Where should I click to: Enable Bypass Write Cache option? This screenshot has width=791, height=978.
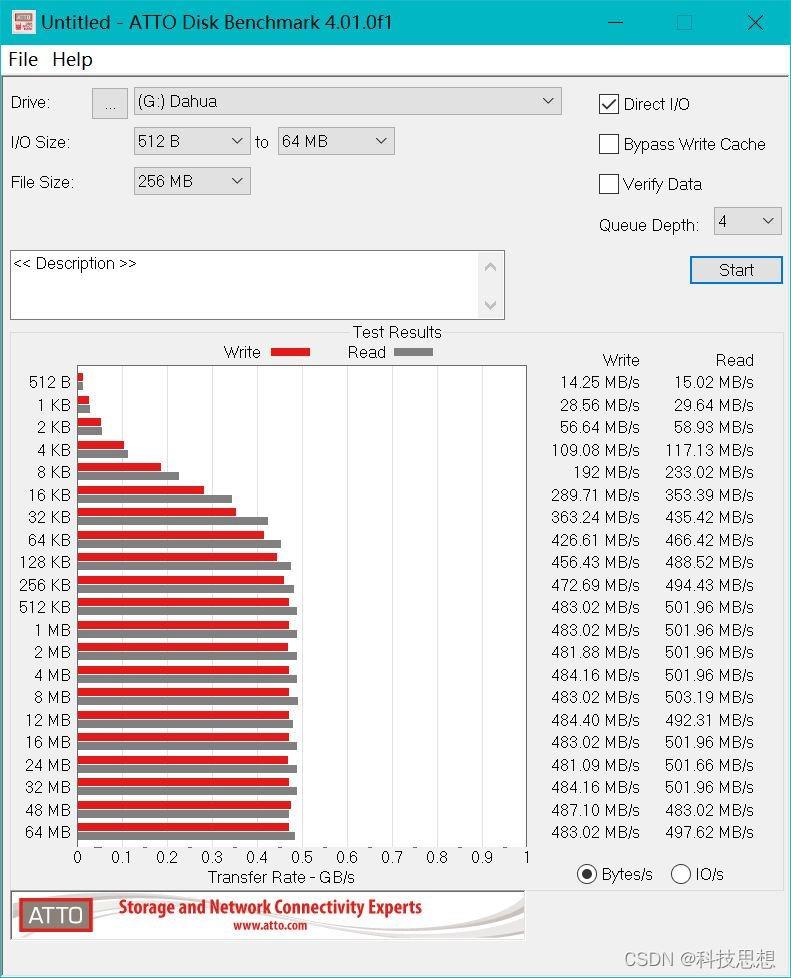[x=608, y=144]
